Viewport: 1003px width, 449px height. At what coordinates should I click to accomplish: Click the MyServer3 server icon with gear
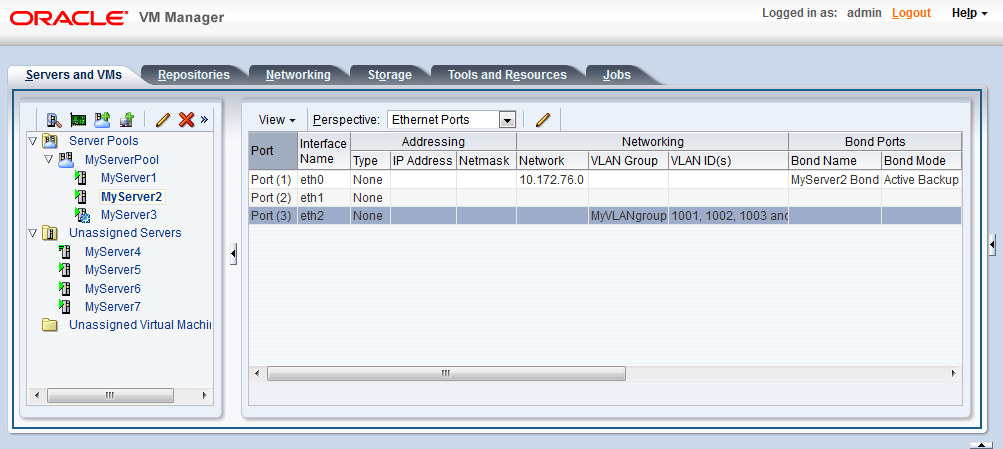click(82, 215)
